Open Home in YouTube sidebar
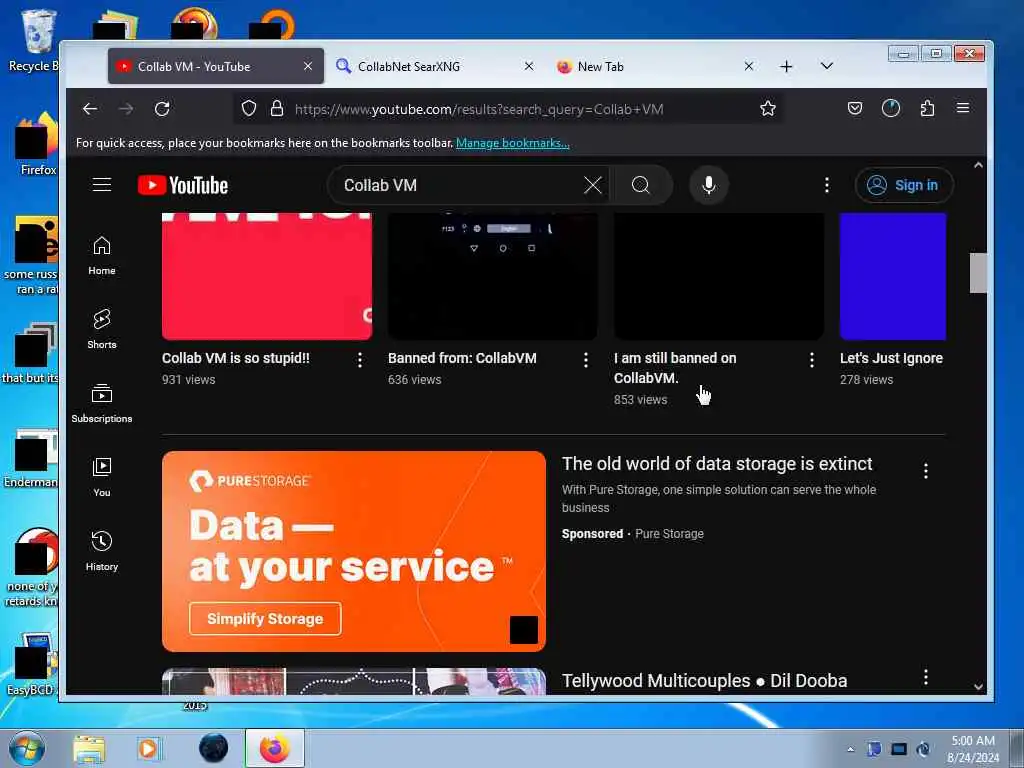The width and height of the screenshot is (1024, 768). [x=102, y=255]
